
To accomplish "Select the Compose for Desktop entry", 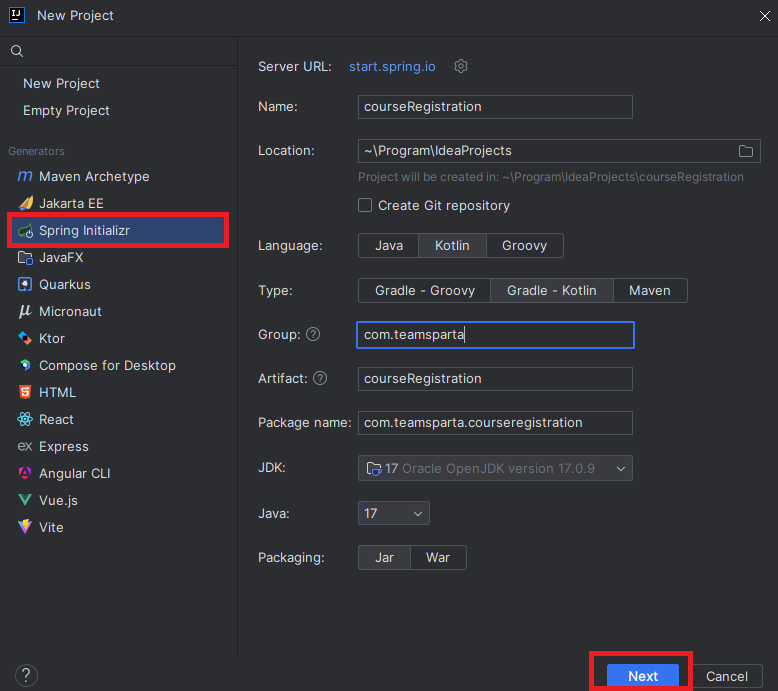I will (x=118, y=365).
